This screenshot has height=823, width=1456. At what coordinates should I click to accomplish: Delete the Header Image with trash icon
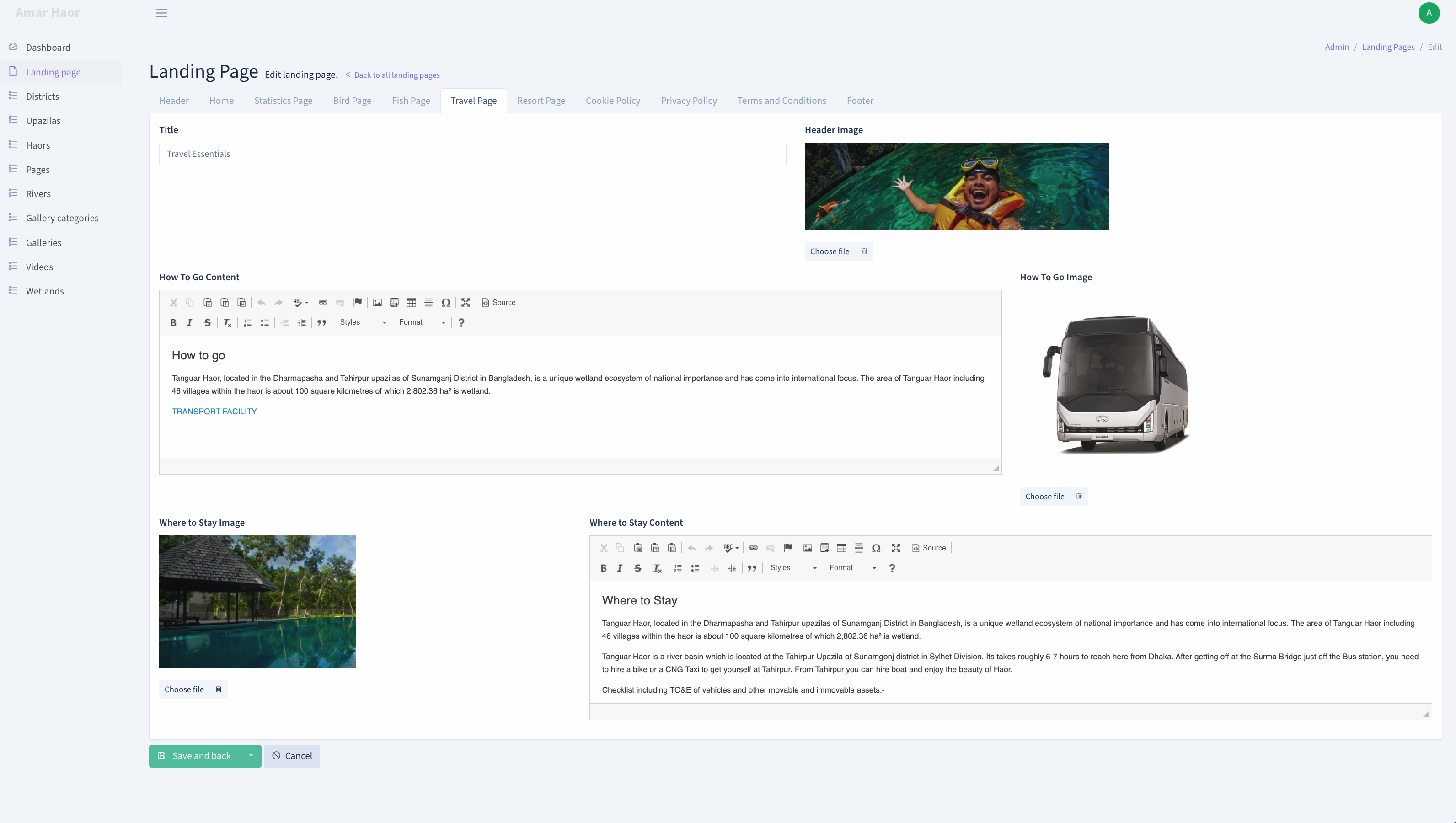point(864,251)
